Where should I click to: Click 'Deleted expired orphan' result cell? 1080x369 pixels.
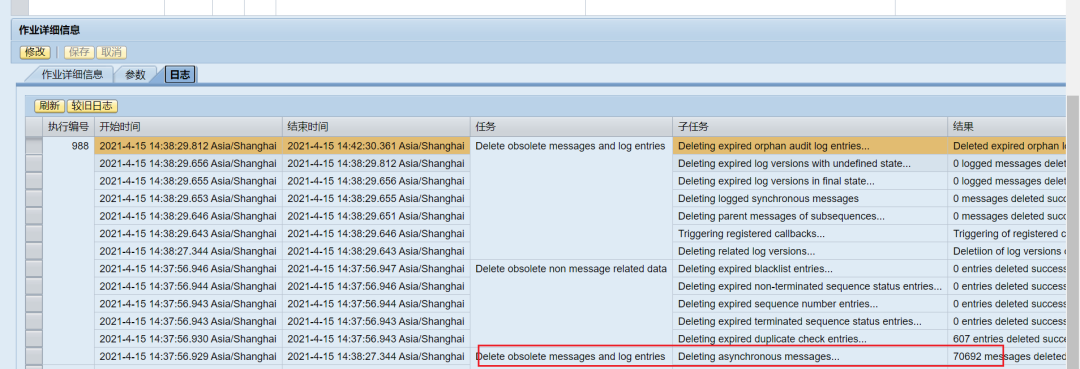pos(1008,146)
